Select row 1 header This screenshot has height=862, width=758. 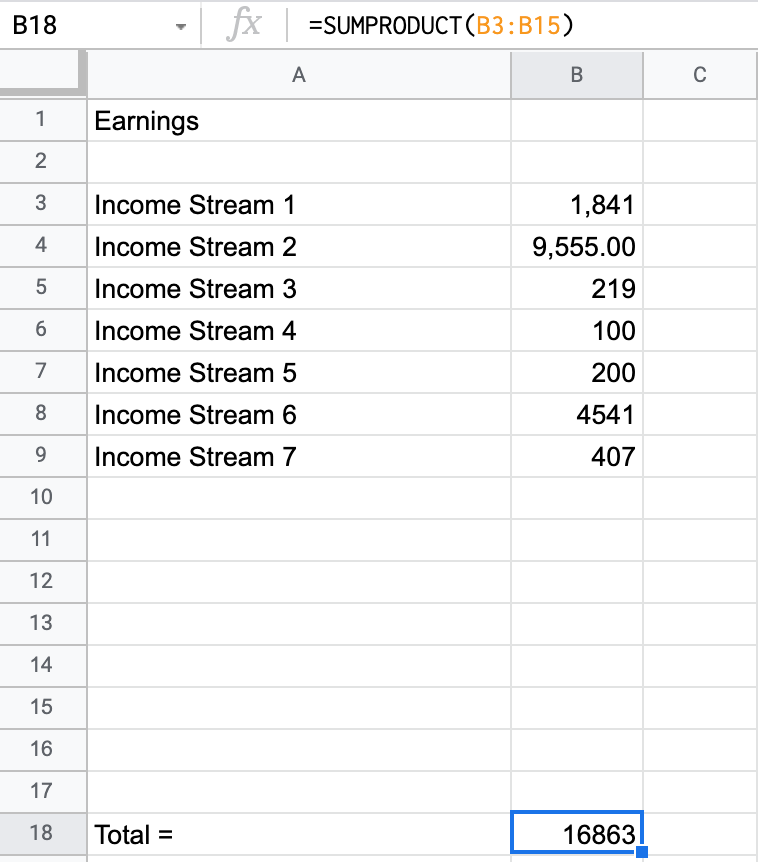[x=42, y=120]
